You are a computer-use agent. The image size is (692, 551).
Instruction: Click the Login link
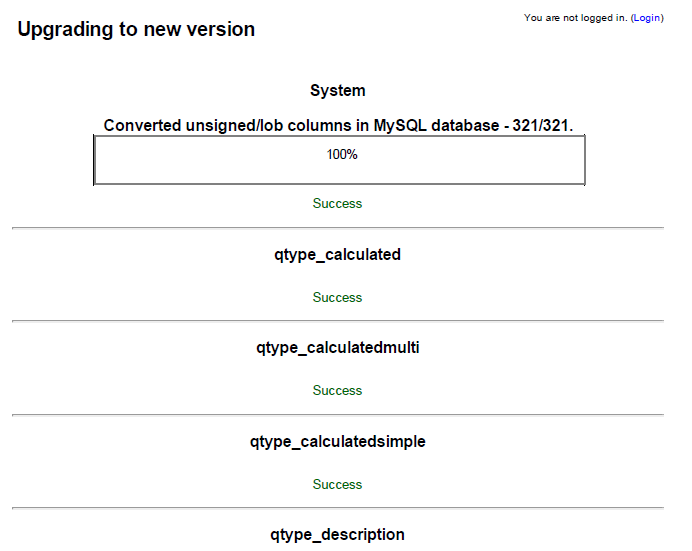(647, 18)
